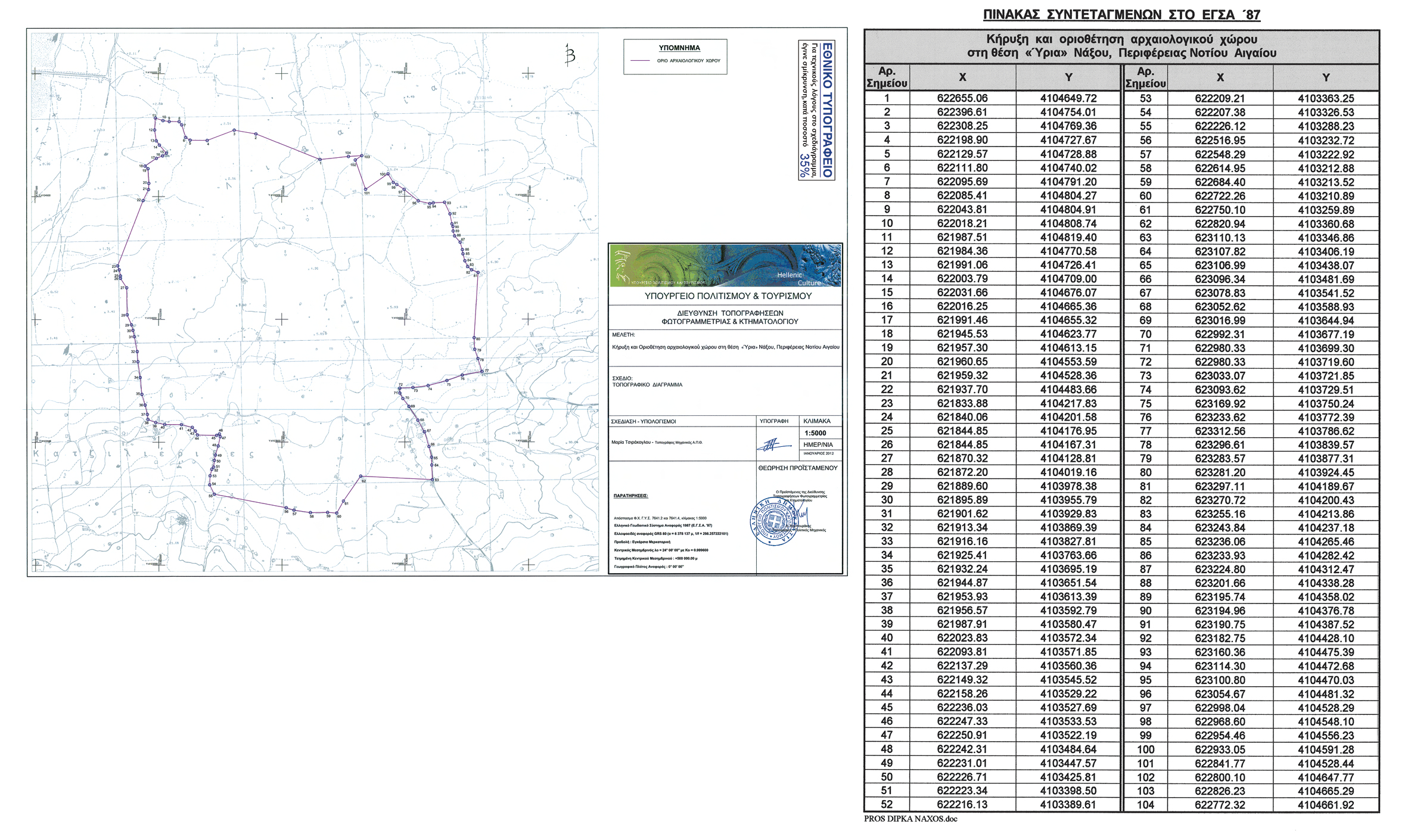Click the scale value 1:5000
The image size is (1408, 840).
(815, 433)
